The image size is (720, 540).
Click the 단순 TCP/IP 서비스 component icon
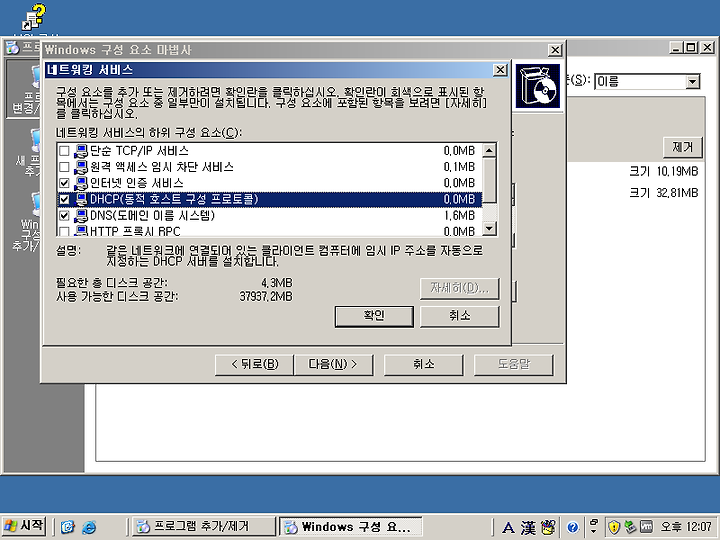81,151
